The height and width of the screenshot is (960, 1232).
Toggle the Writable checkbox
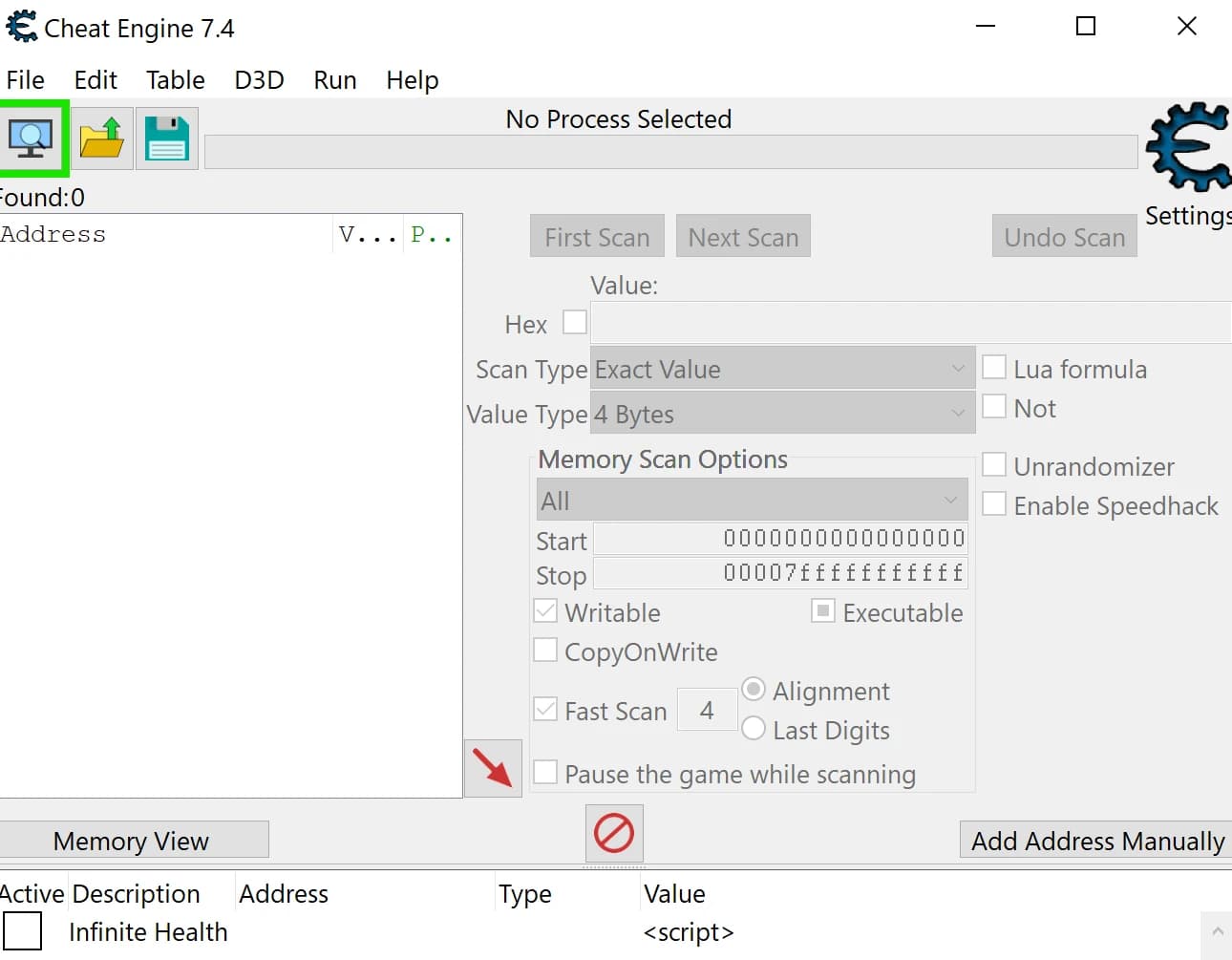pyautogui.click(x=545, y=611)
